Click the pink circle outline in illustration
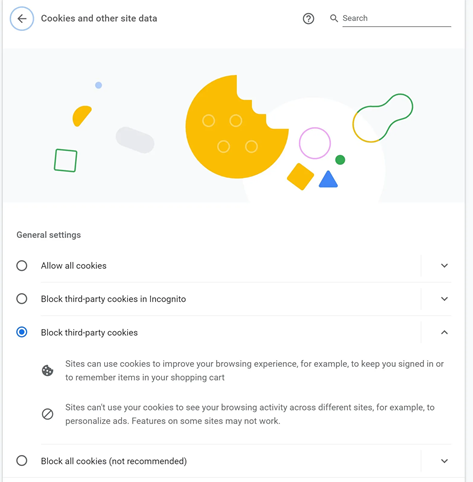Image resolution: width=473 pixels, height=482 pixels. 315,143
